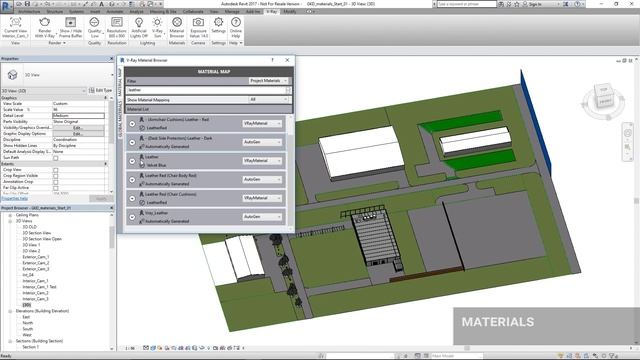Screen dimensions: 640x360
Task: Click the leather search input field
Action: click(206, 90)
